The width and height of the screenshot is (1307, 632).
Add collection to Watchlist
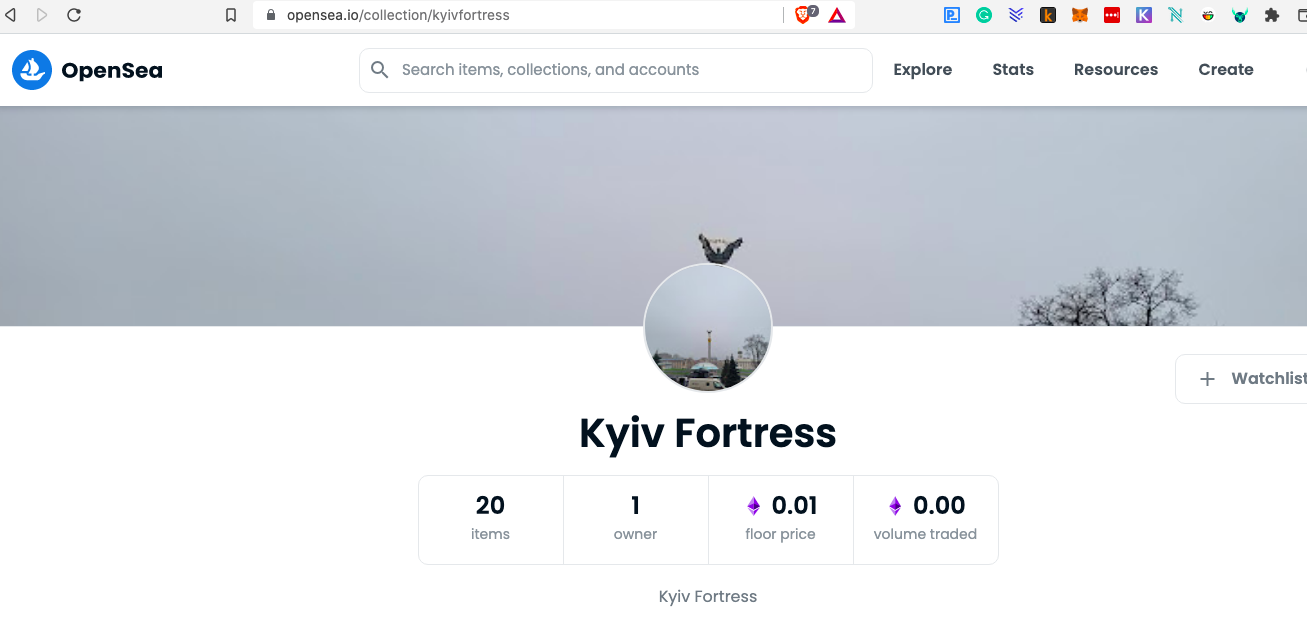1241,379
